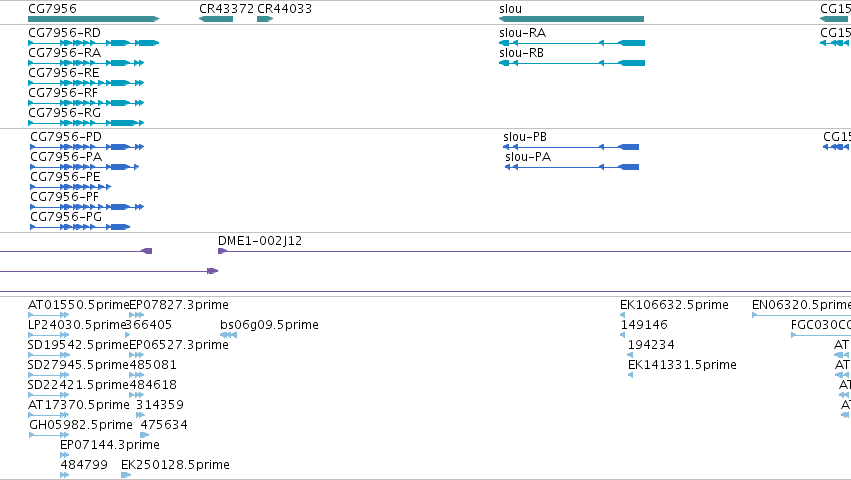The height and width of the screenshot is (480, 851).
Task: Open the slou-PB protein feature
Action: point(571,147)
